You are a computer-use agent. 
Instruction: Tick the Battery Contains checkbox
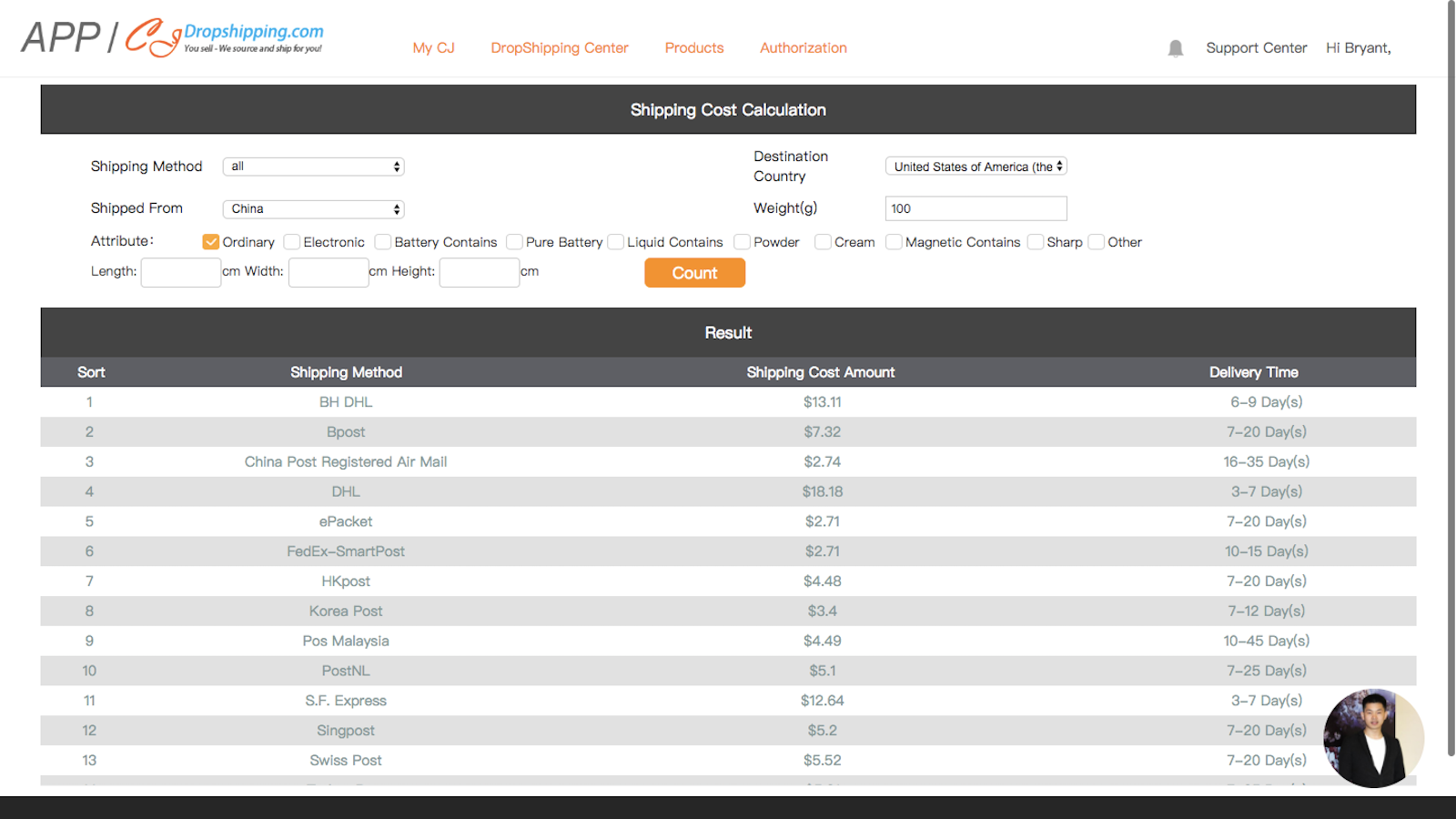(x=383, y=242)
